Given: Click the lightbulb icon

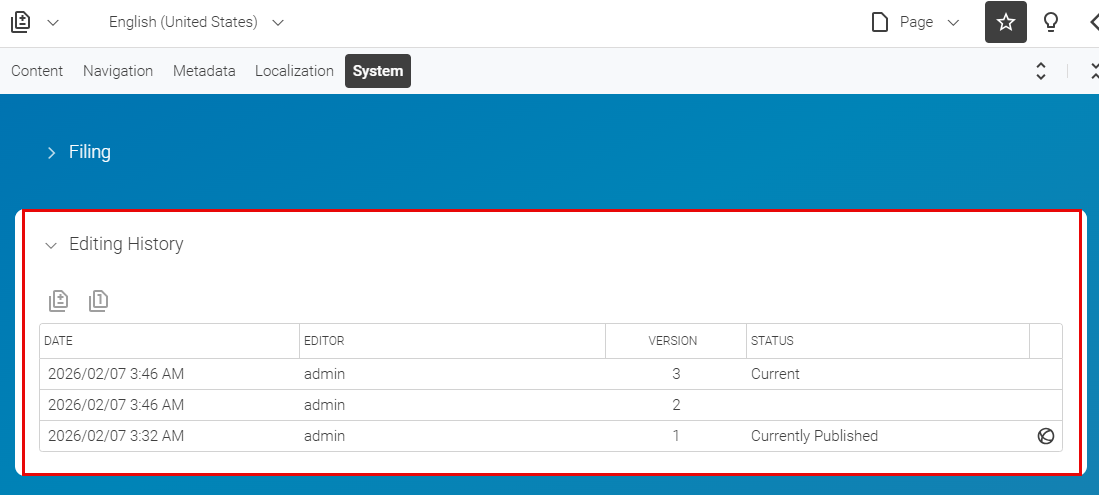Looking at the screenshot, I should 1051,22.
